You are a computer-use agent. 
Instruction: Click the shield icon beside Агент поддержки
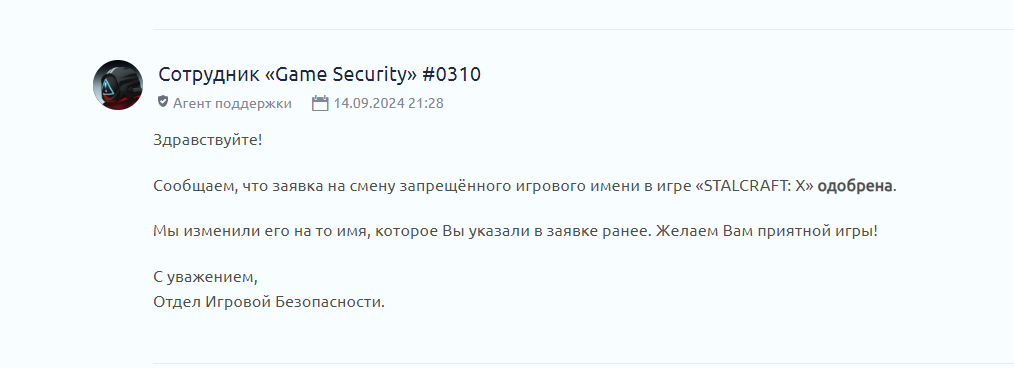pyautogui.click(x=163, y=102)
